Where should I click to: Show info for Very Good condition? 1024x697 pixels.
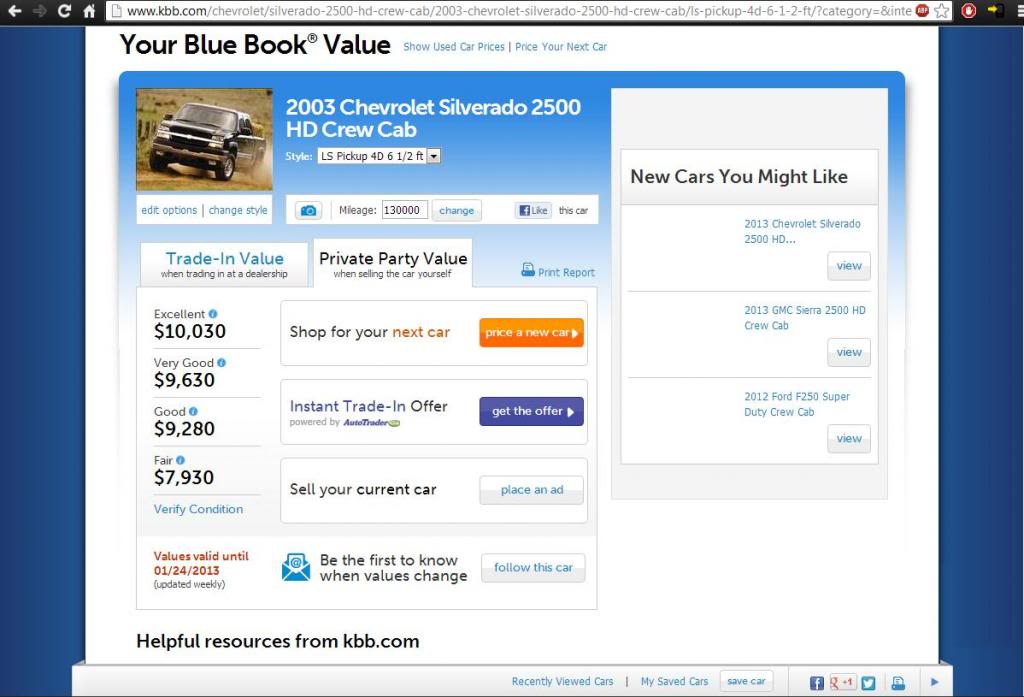click(221, 363)
